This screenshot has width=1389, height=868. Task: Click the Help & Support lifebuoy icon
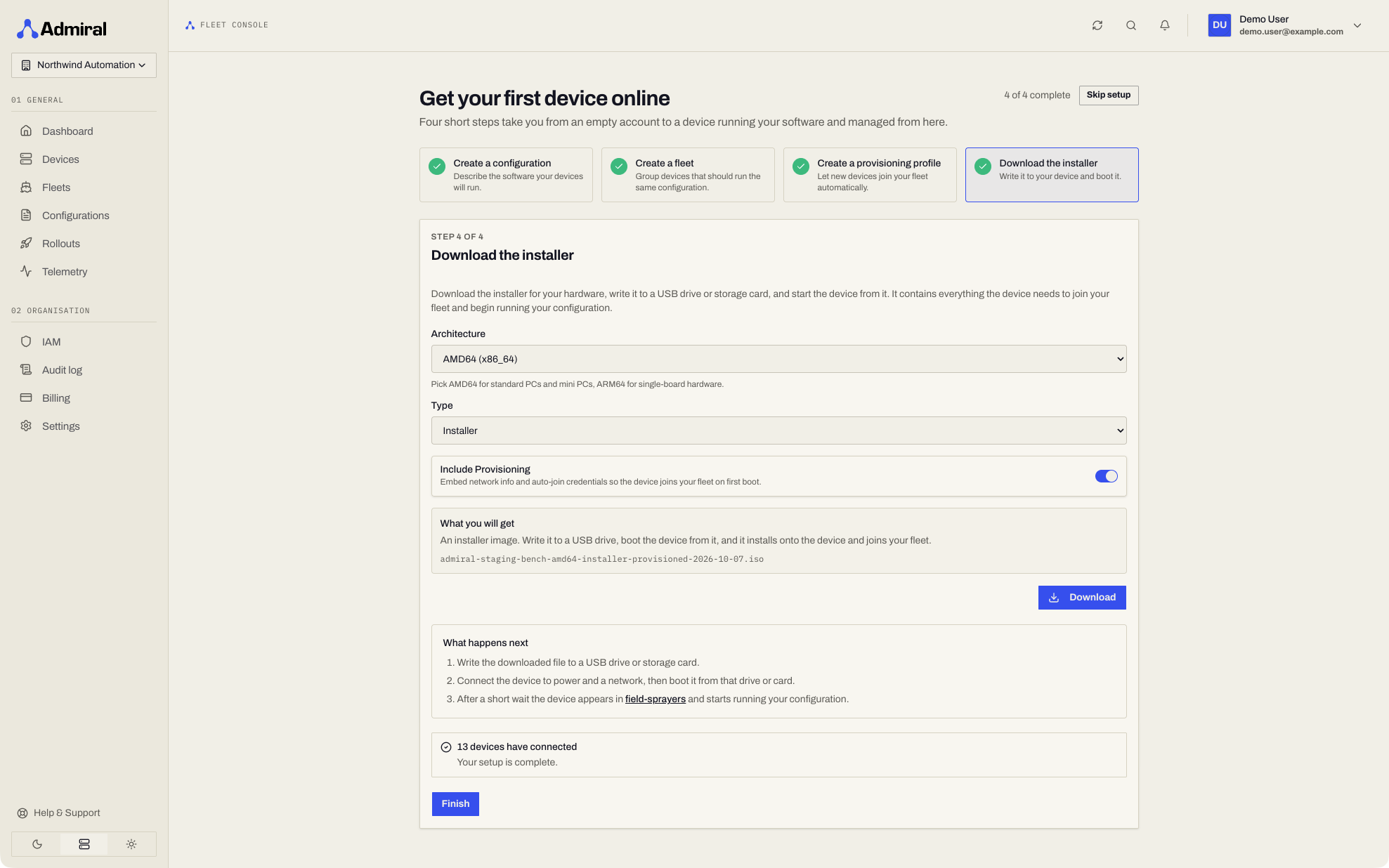22,813
